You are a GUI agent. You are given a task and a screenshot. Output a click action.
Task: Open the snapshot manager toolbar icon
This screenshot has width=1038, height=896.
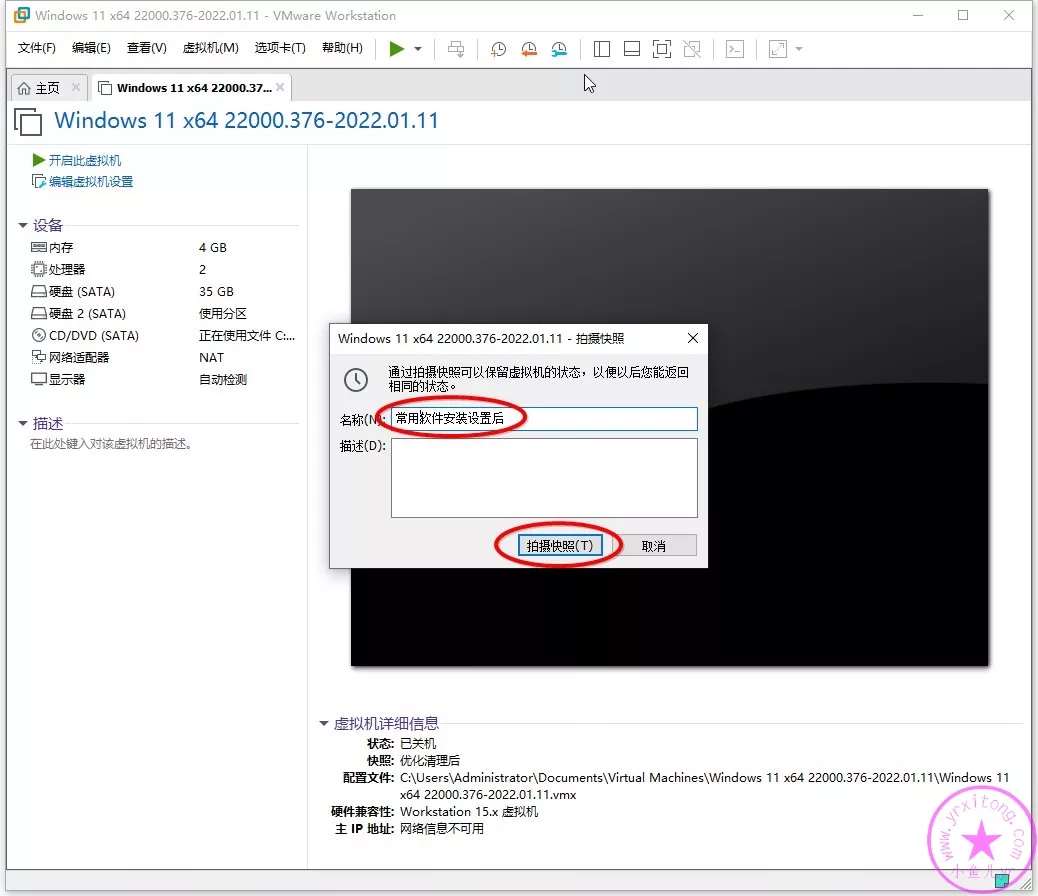[x=559, y=49]
